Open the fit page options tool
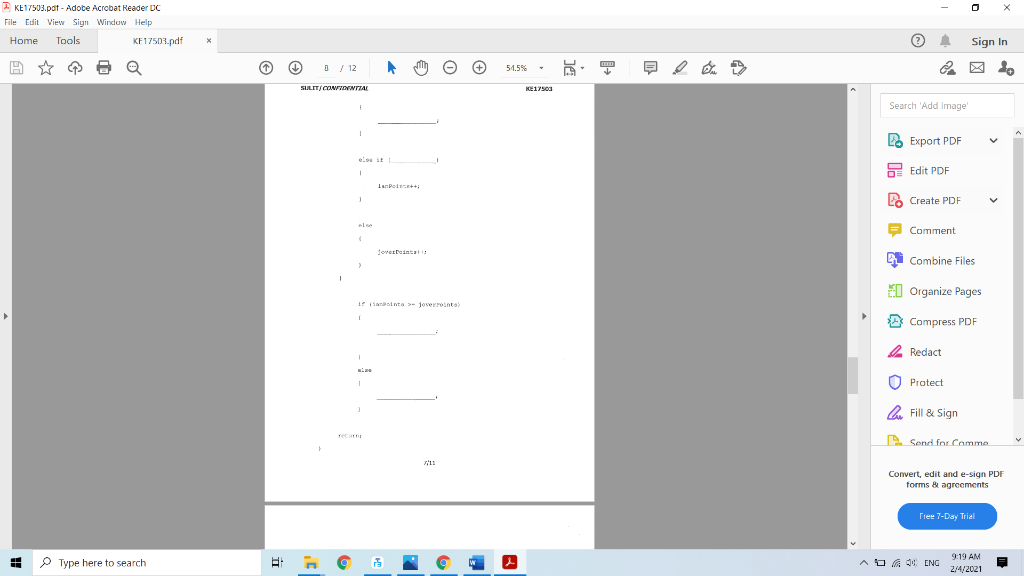This screenshot has width=1024, height=576. click(573, 68)
